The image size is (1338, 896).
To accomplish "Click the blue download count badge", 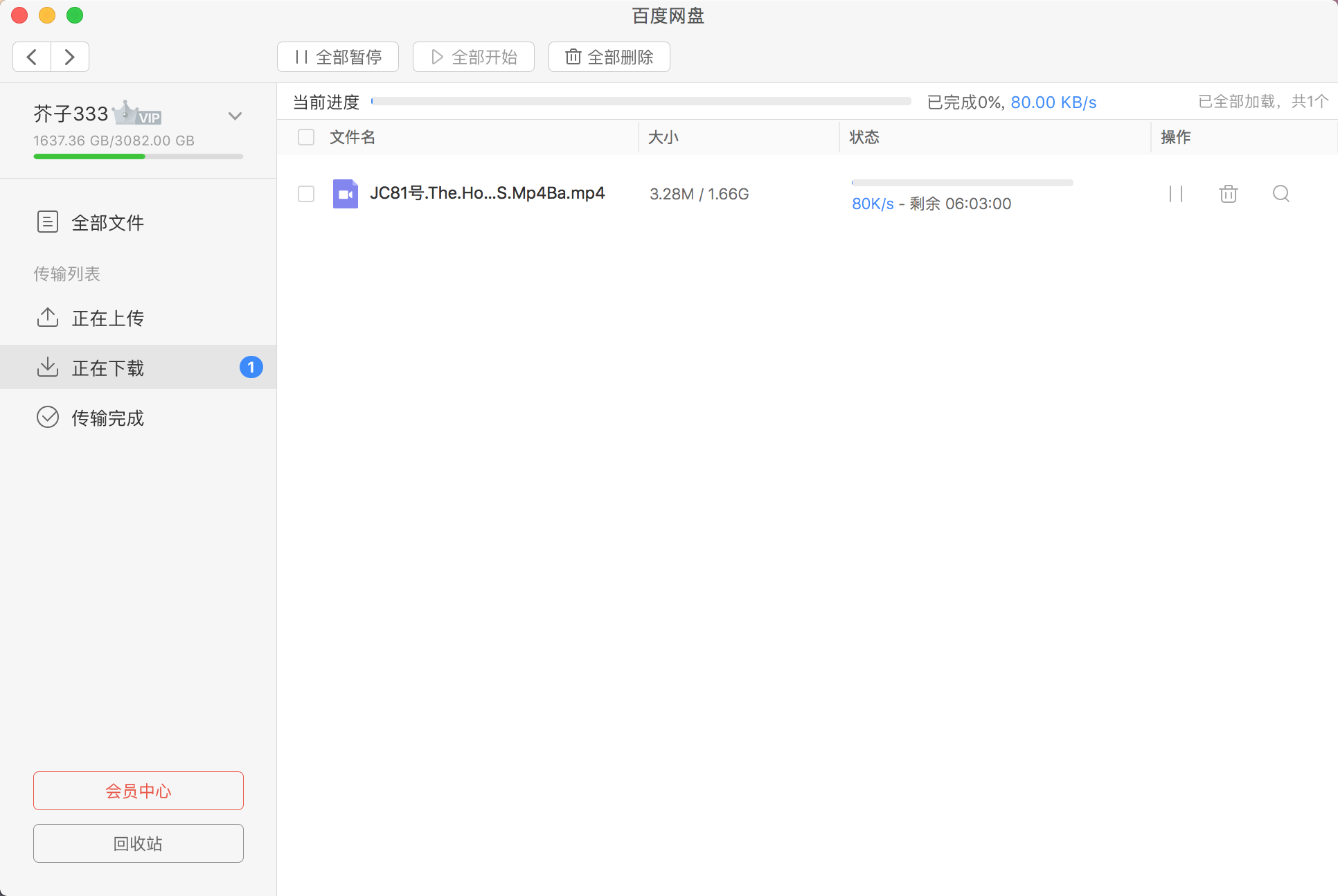I will pos(251,367).
